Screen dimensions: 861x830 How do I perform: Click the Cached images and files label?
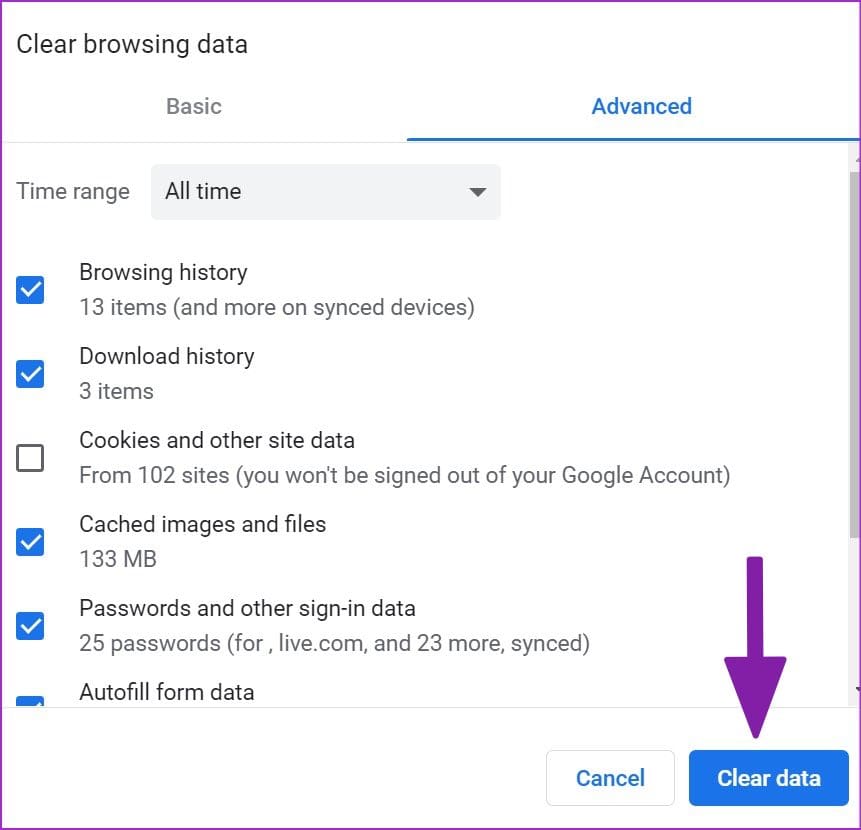(x=203, y=525)
